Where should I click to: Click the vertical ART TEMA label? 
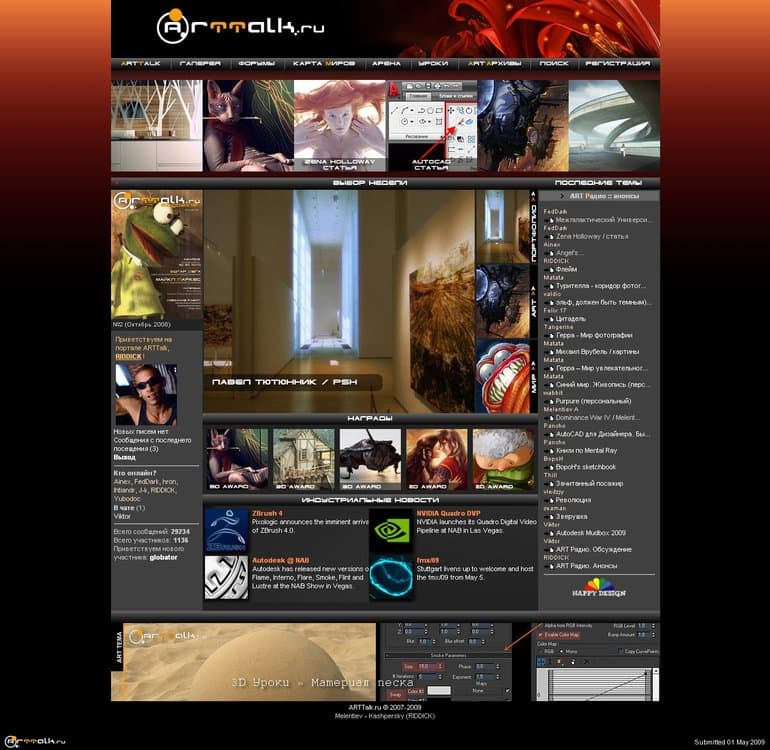click(119, 647)
